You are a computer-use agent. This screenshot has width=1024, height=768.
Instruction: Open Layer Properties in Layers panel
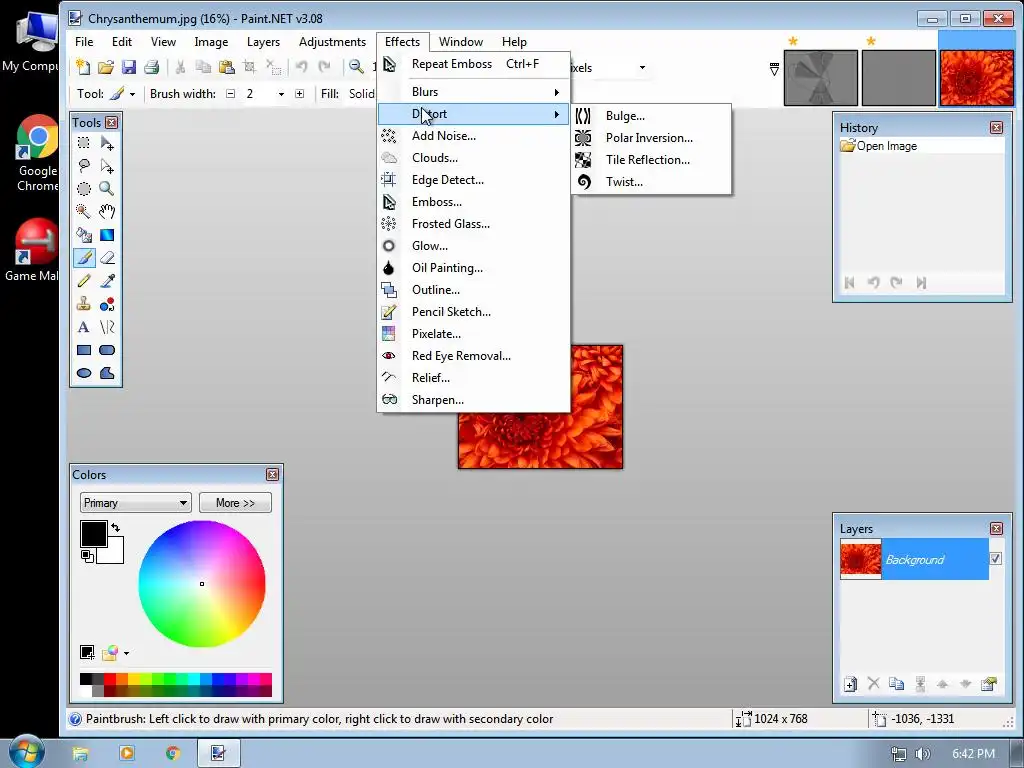point(989,684)
